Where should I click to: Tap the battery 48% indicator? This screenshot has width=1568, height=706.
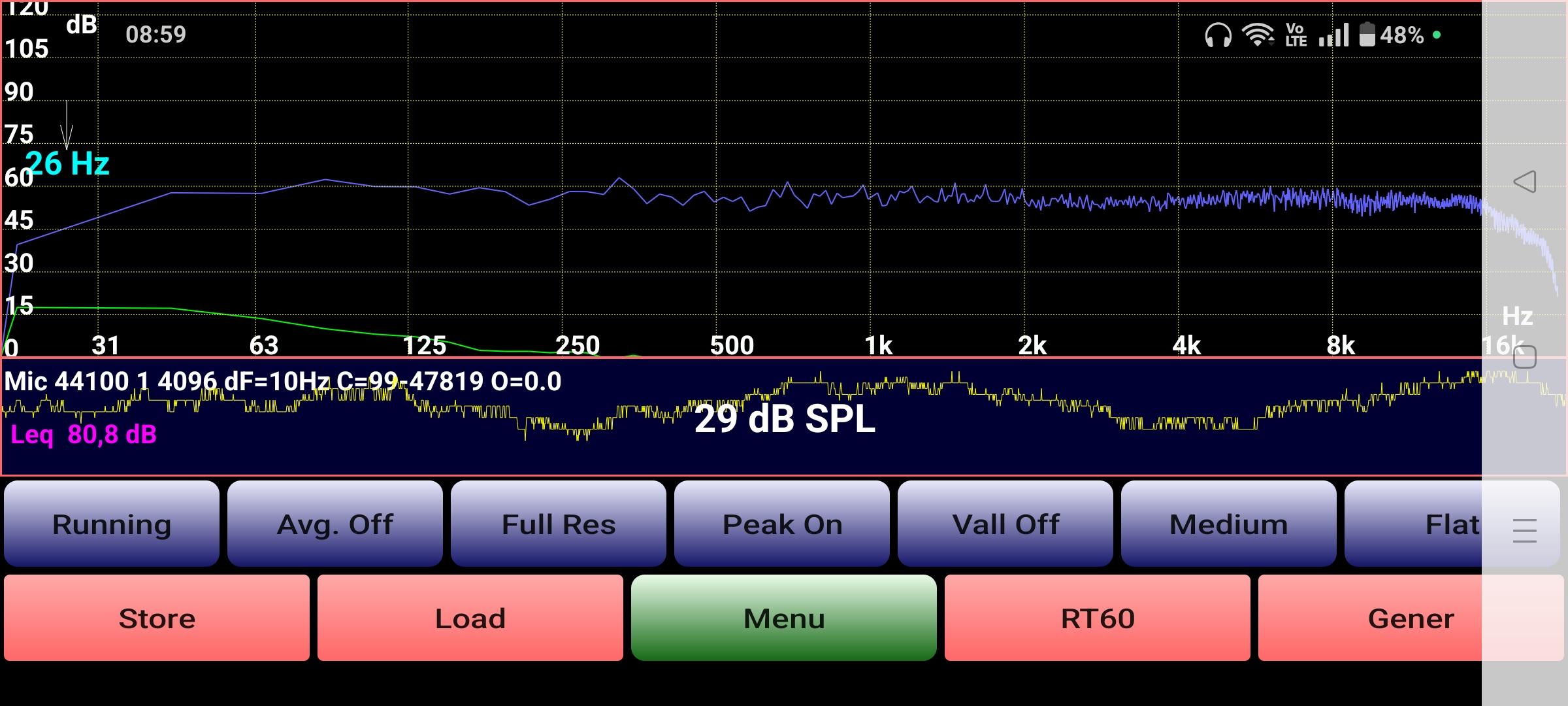pyautogui.click(x=1392, y=35)
